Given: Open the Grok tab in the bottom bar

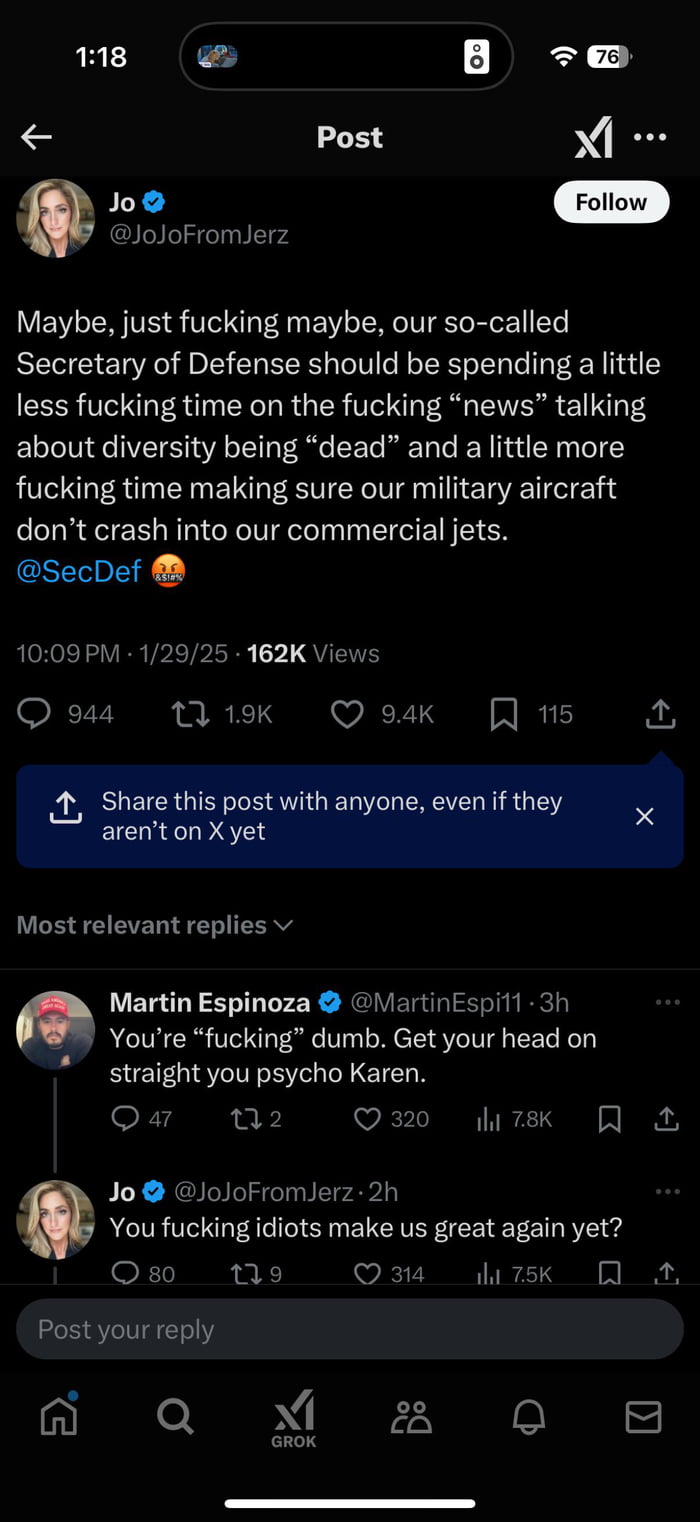Looking at the screenshot, I should pyautogui.click(x=294, y=1418).
